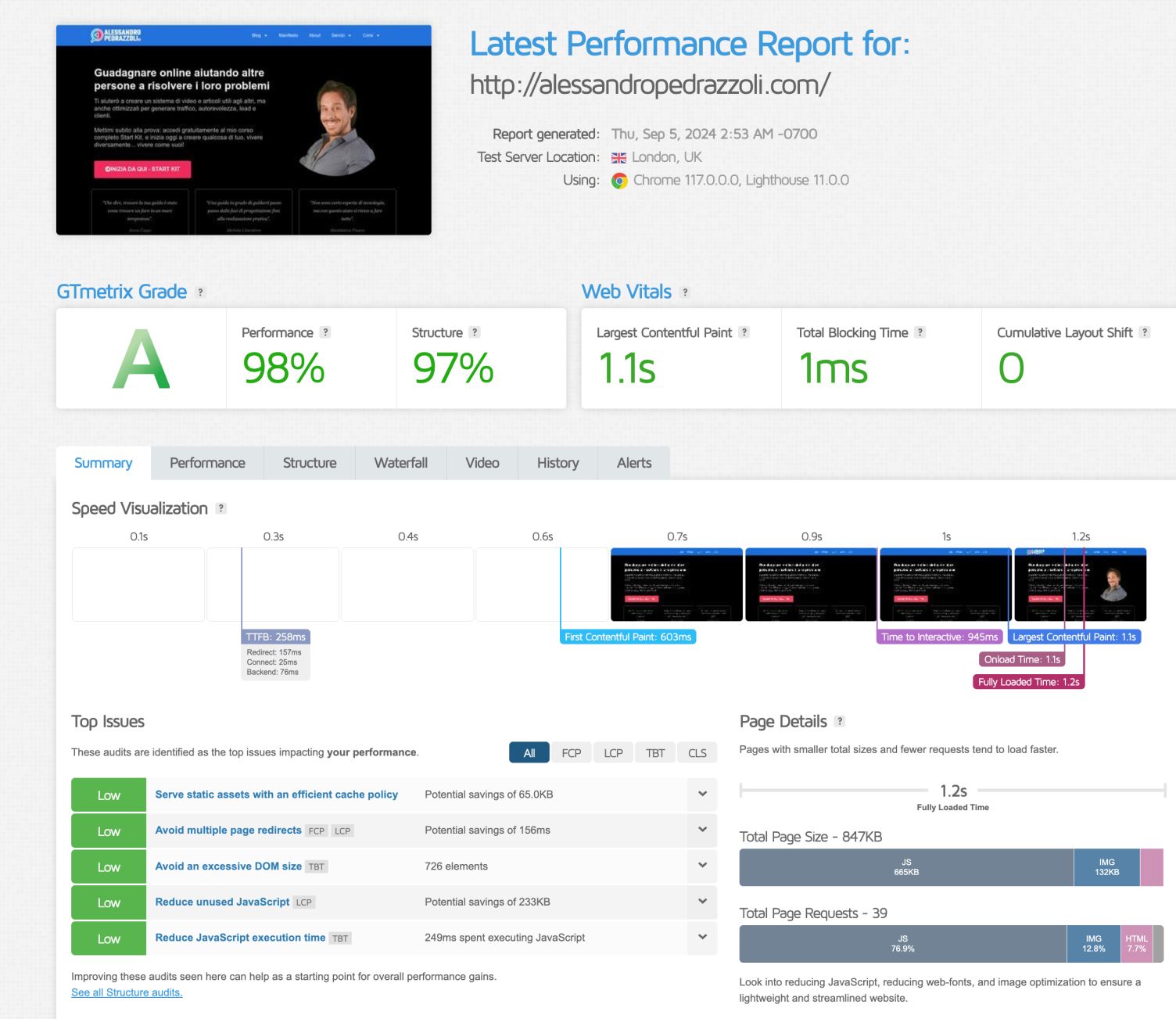
Task: Click the help icon beside GTmetrix Grade
Action: 200,292
